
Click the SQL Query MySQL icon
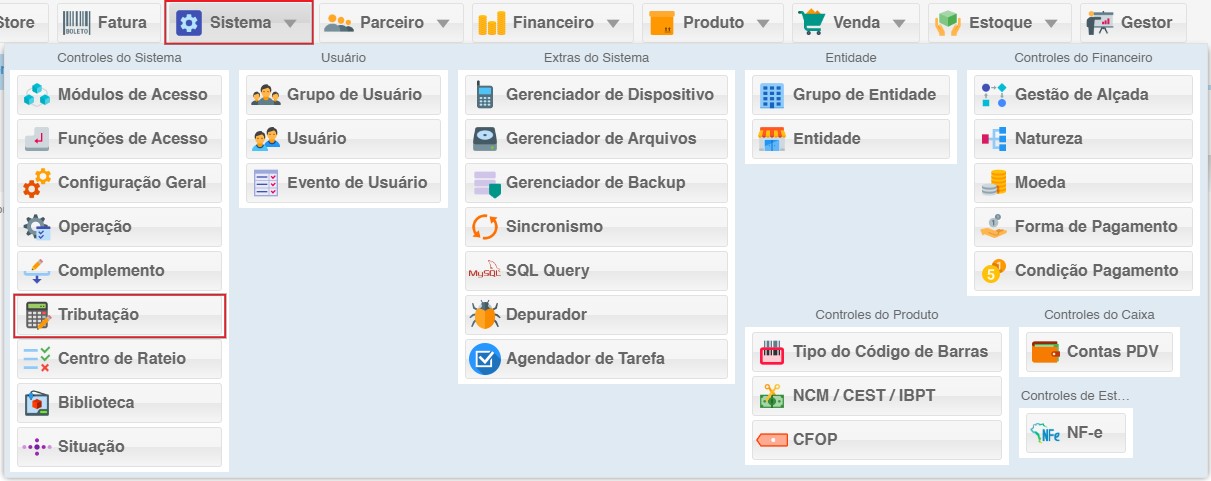(484, 271)
